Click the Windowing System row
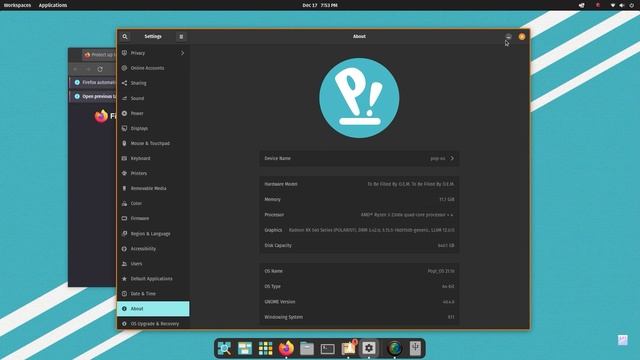The image size is (640, 360). [359, 317]
